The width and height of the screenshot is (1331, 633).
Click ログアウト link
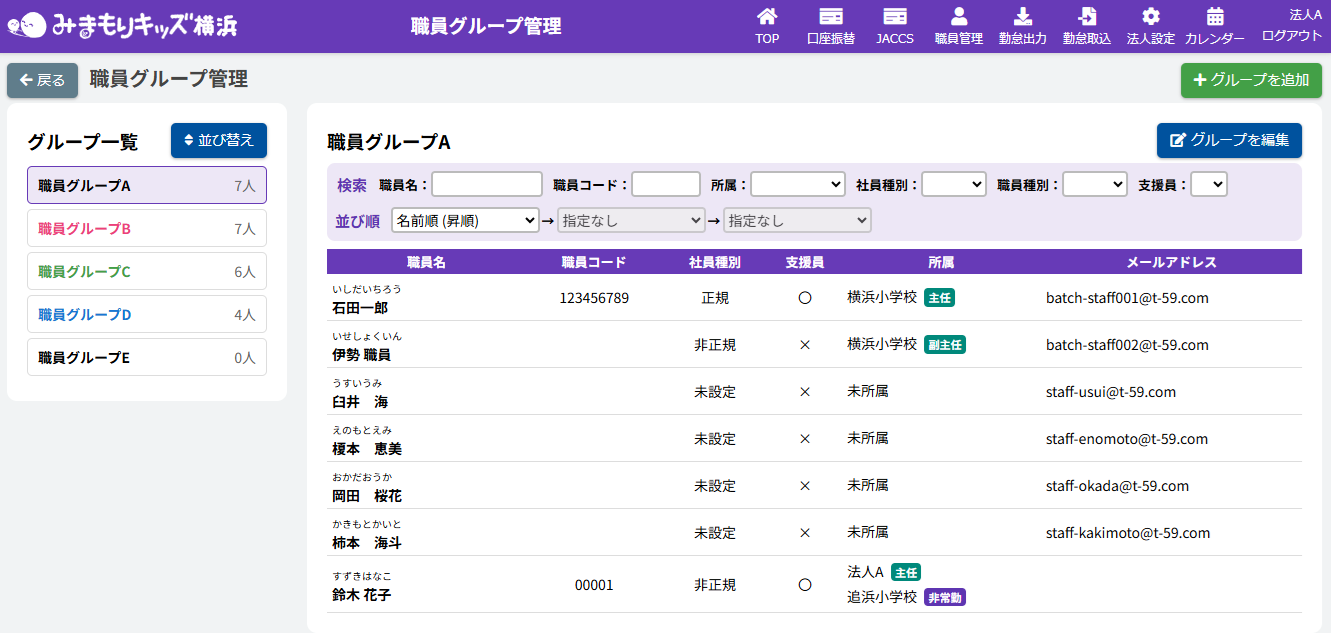click(1292, 35)
